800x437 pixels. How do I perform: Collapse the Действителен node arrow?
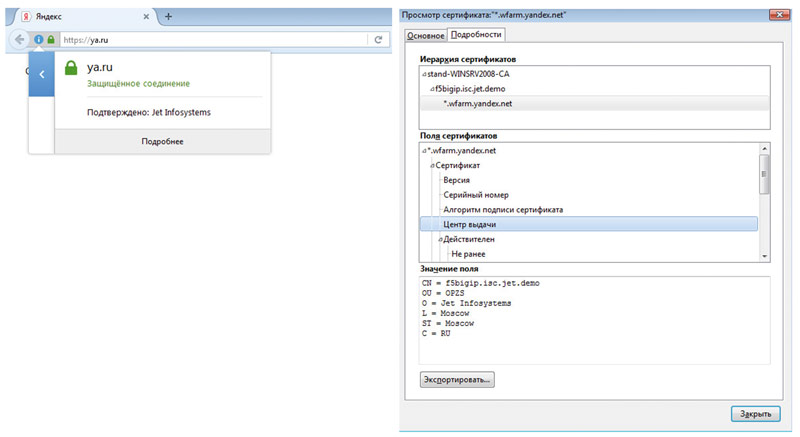[x=440, y=239]
